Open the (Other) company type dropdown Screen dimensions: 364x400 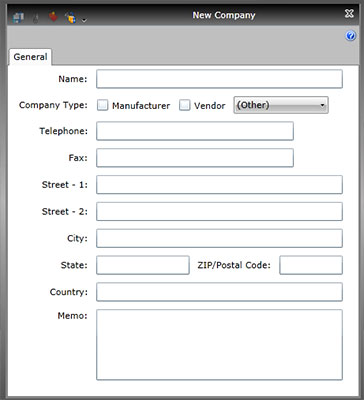coord(281,105)
